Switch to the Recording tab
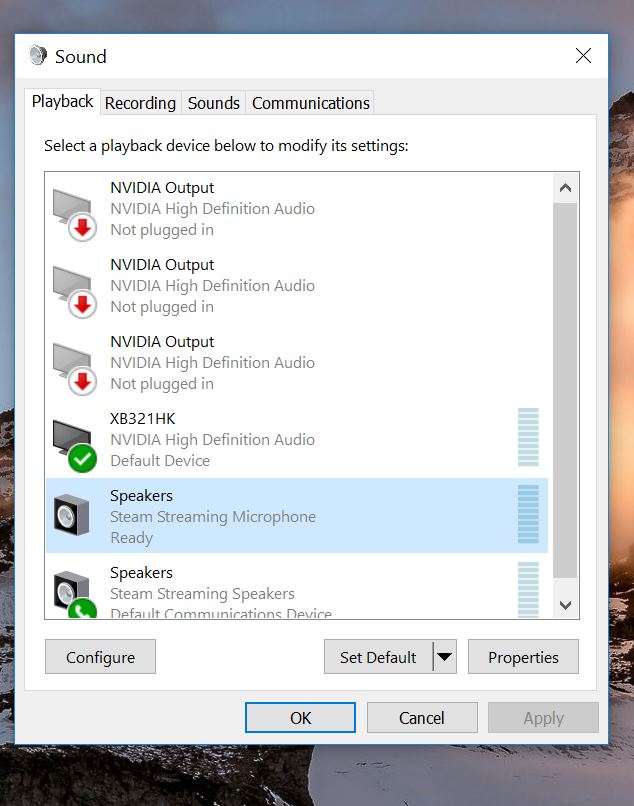This screenshot has width=634, height=806. tap(140, 103)
